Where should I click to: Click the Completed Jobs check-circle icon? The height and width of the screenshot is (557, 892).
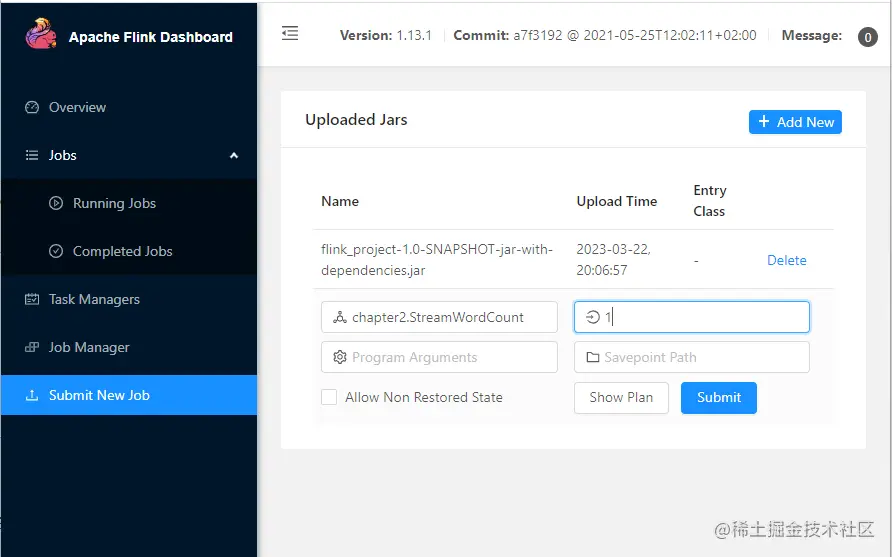click(x=56, y=251)
